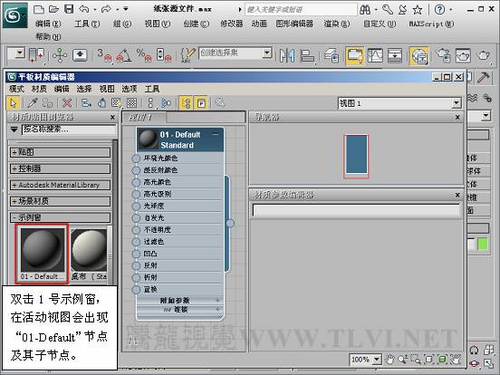500x375 pixels.
Task: Expand the 场景材质 rollout
Action: coord(60,201)
